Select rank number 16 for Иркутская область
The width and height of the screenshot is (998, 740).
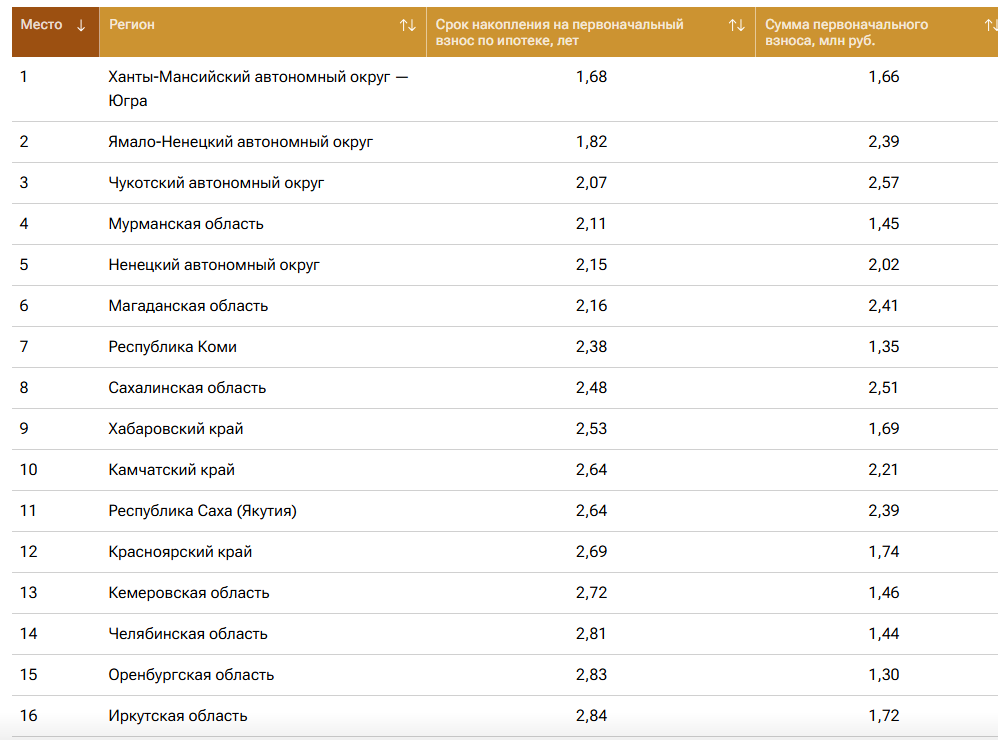[x=28, y=716]
